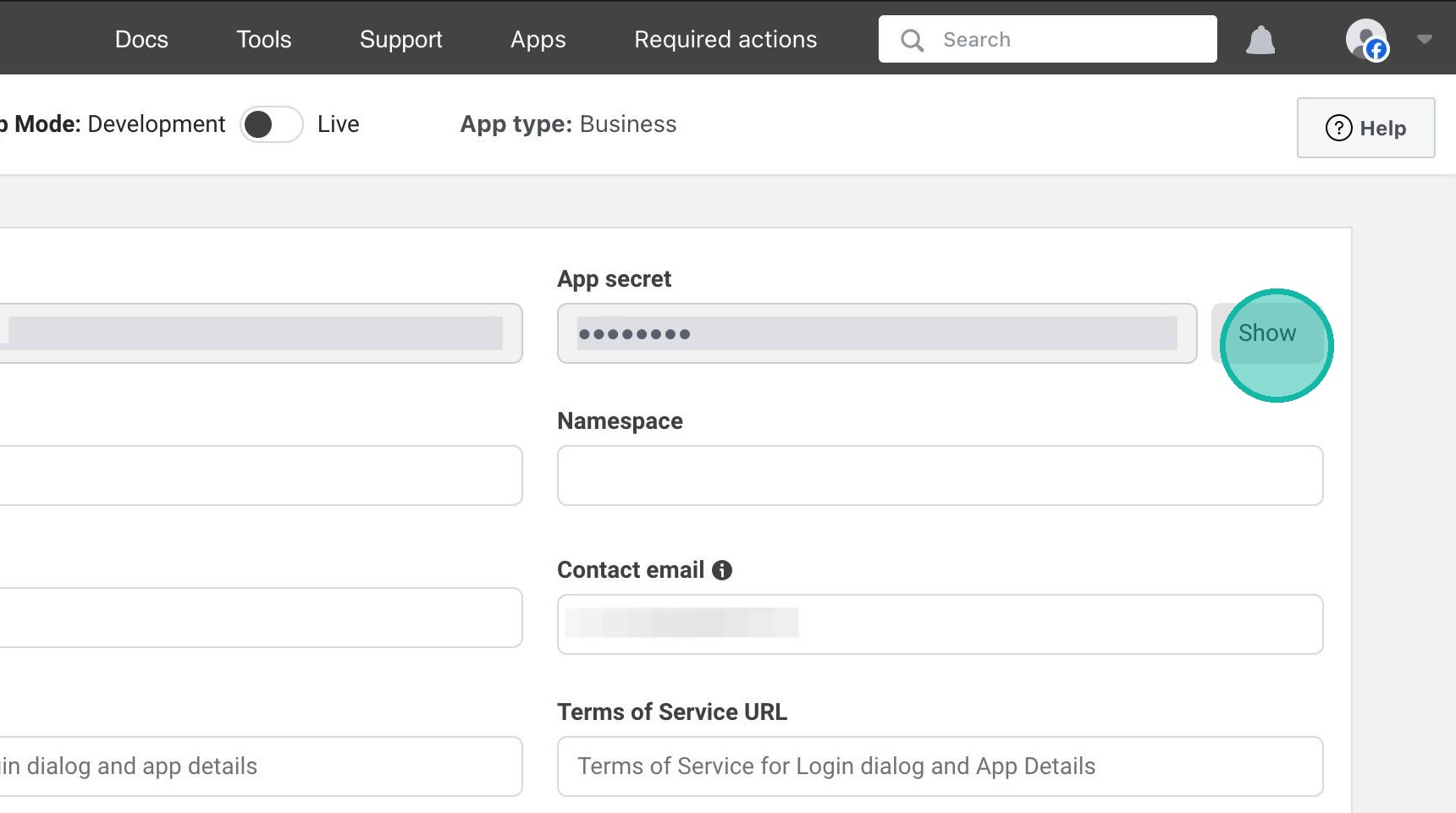Toggle App Mode from Development to Live

[x=271, y=124]
